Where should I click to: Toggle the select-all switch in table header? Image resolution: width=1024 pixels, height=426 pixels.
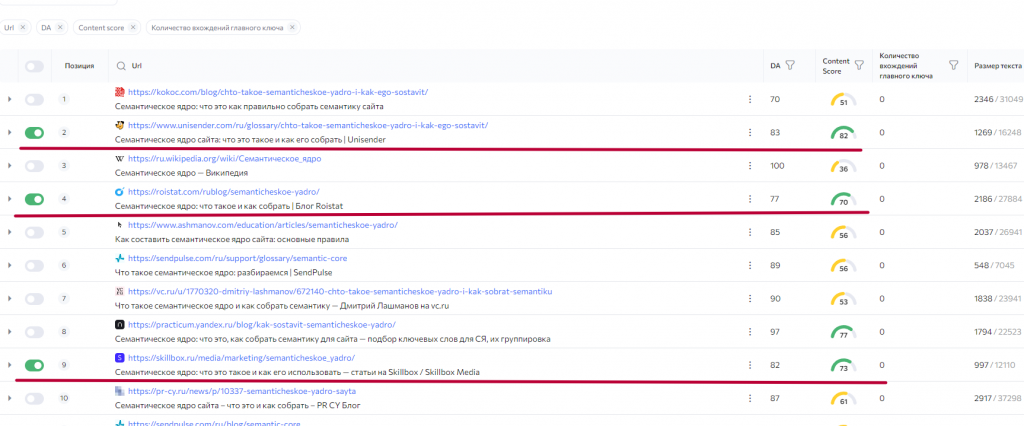35,66
